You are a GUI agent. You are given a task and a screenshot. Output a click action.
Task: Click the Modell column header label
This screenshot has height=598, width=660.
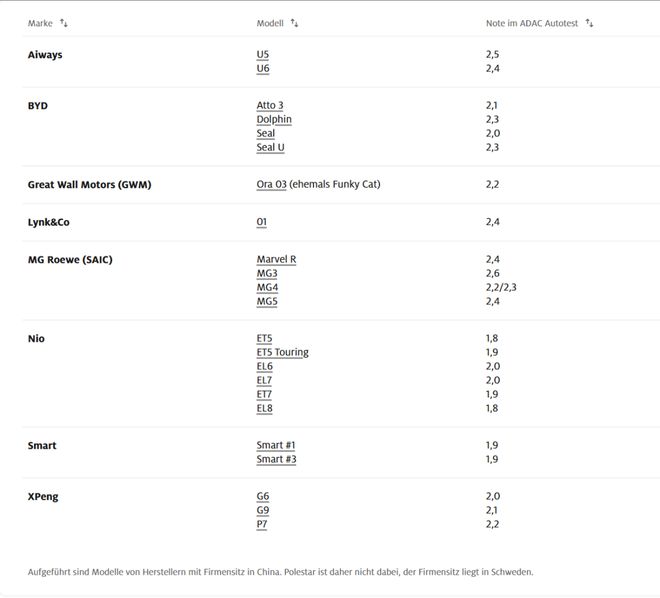(270, 23)
